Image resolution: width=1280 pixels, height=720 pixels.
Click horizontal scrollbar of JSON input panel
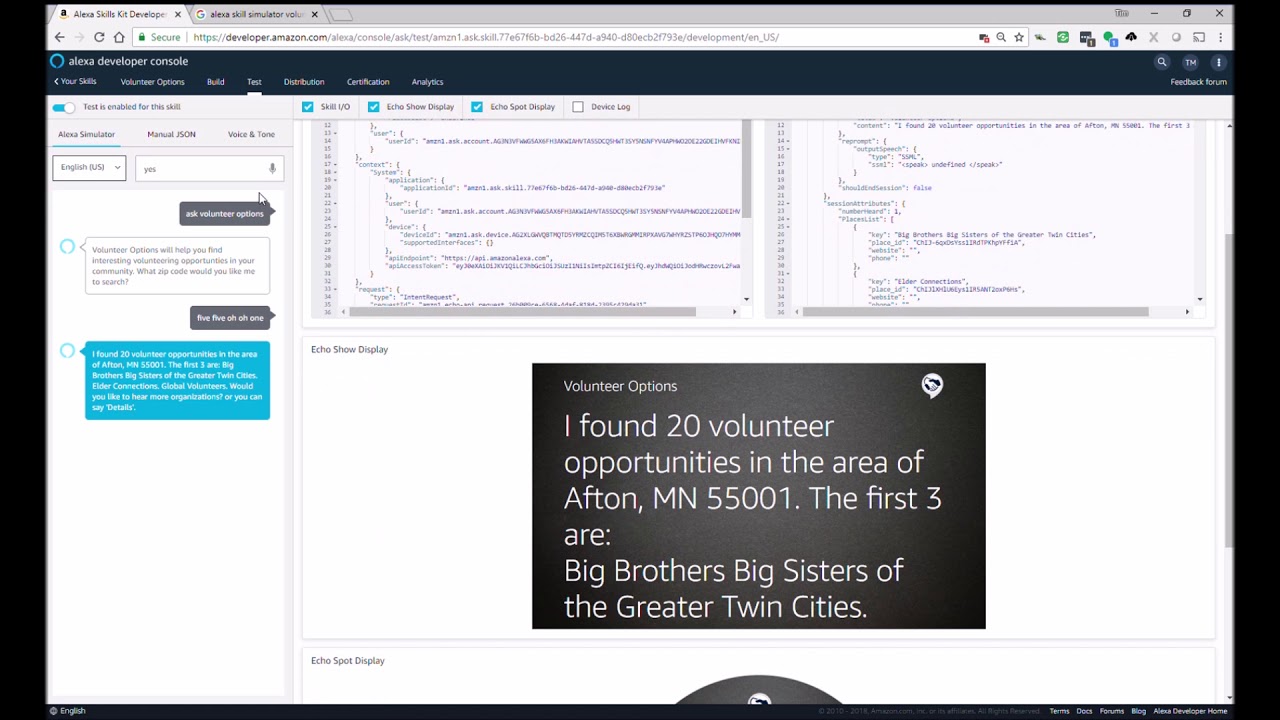pyautogui.click(x=522, y=312)
